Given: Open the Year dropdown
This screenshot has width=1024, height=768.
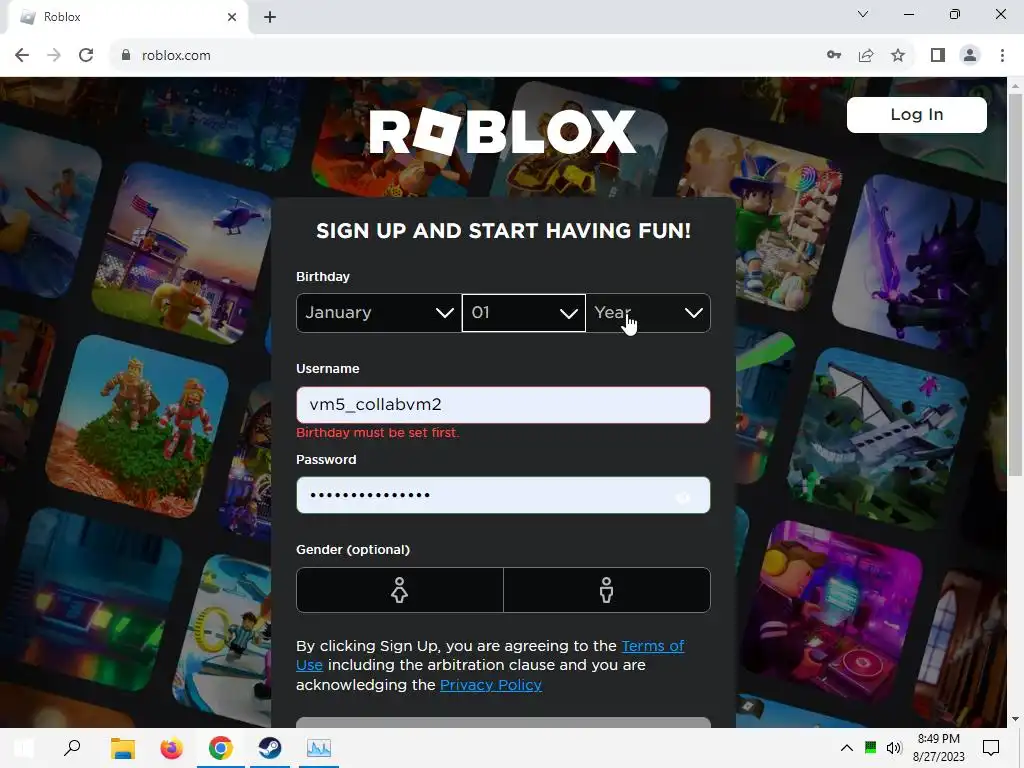Looking at the screenshot, I should 648,313.
